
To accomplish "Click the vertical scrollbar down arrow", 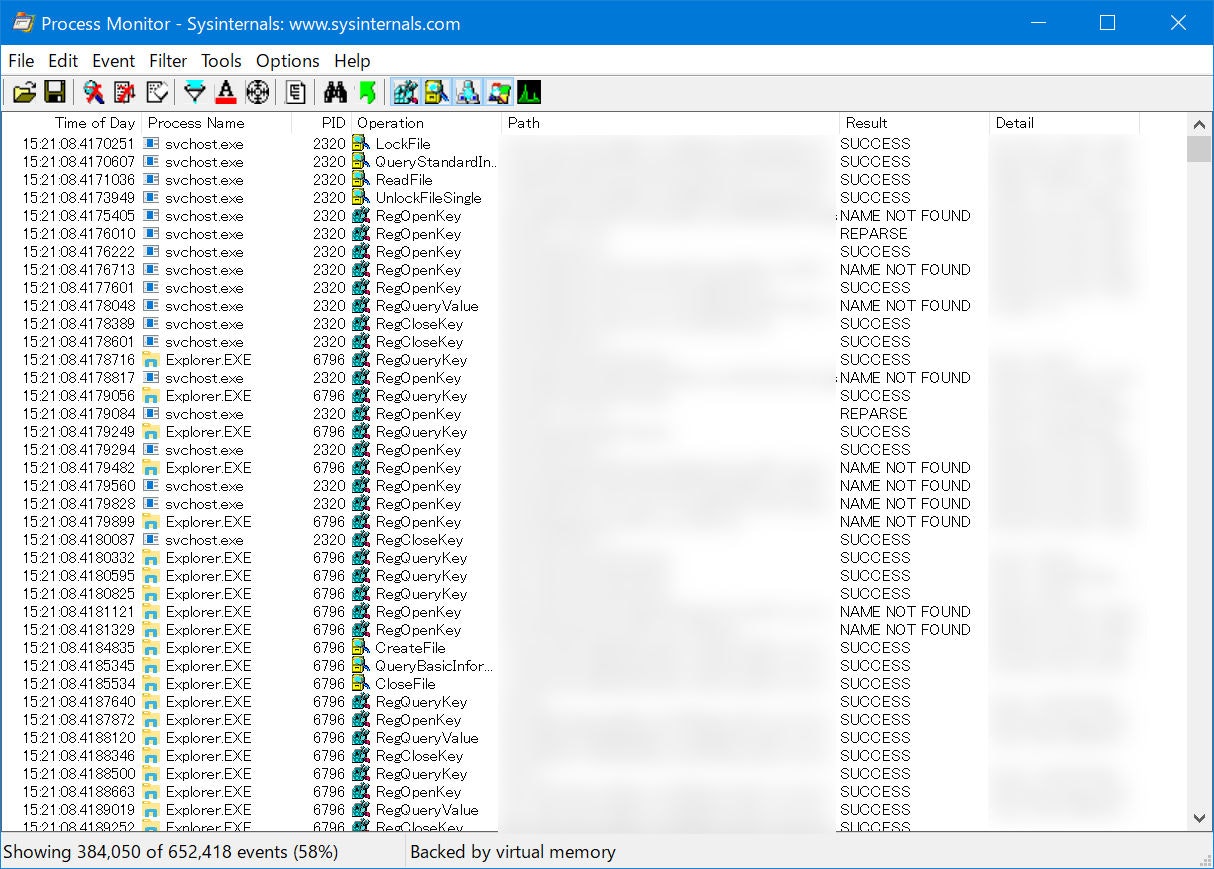I will point(1199,819).
